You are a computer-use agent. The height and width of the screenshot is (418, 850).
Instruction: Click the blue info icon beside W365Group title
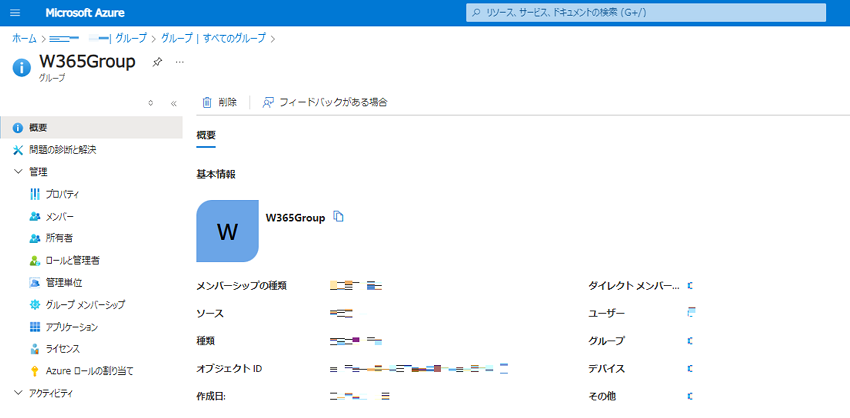[x=22, y=68]
